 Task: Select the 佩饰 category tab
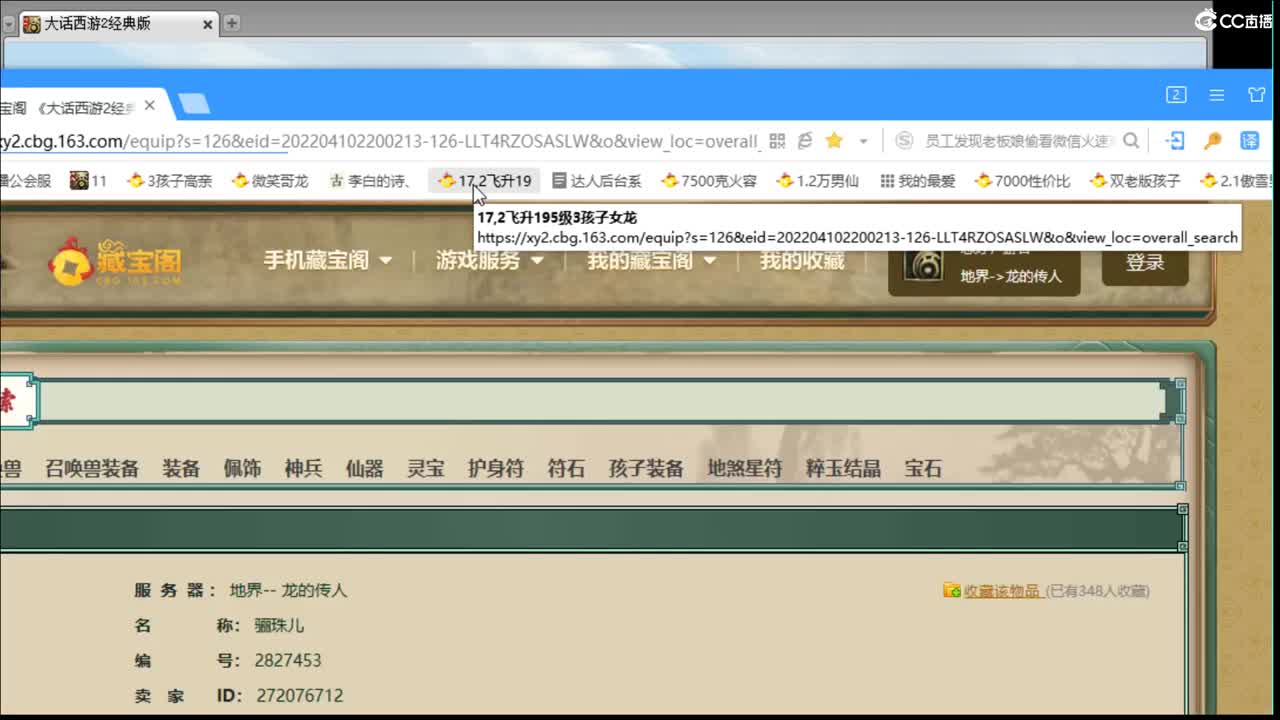(x=242, y=469)
